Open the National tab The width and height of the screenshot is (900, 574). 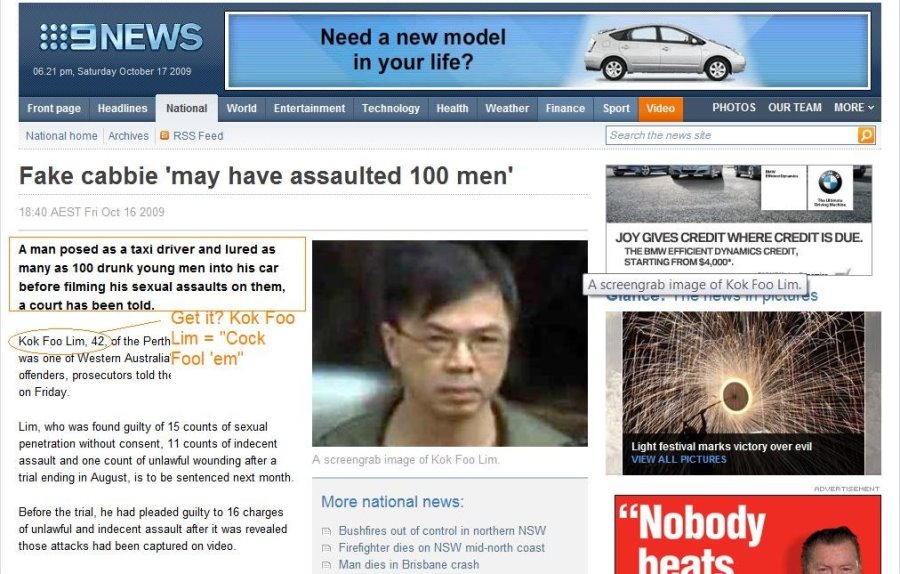tap(187, 108)
